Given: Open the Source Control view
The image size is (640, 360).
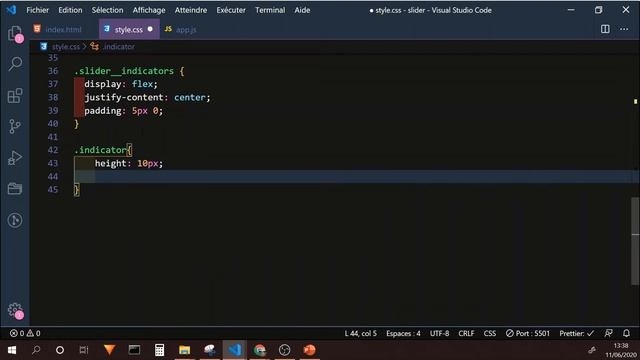Looking at the screenshot, I should pos(15,126).
